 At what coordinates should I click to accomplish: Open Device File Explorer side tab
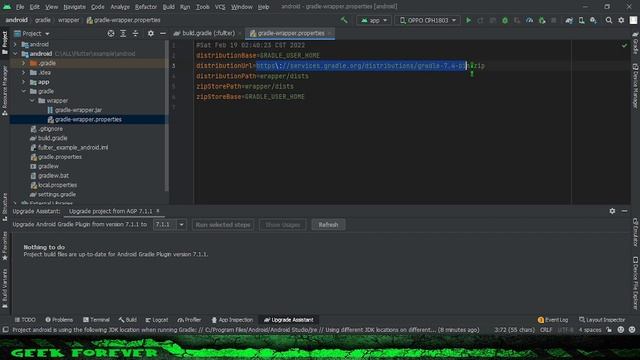point(636,283)
